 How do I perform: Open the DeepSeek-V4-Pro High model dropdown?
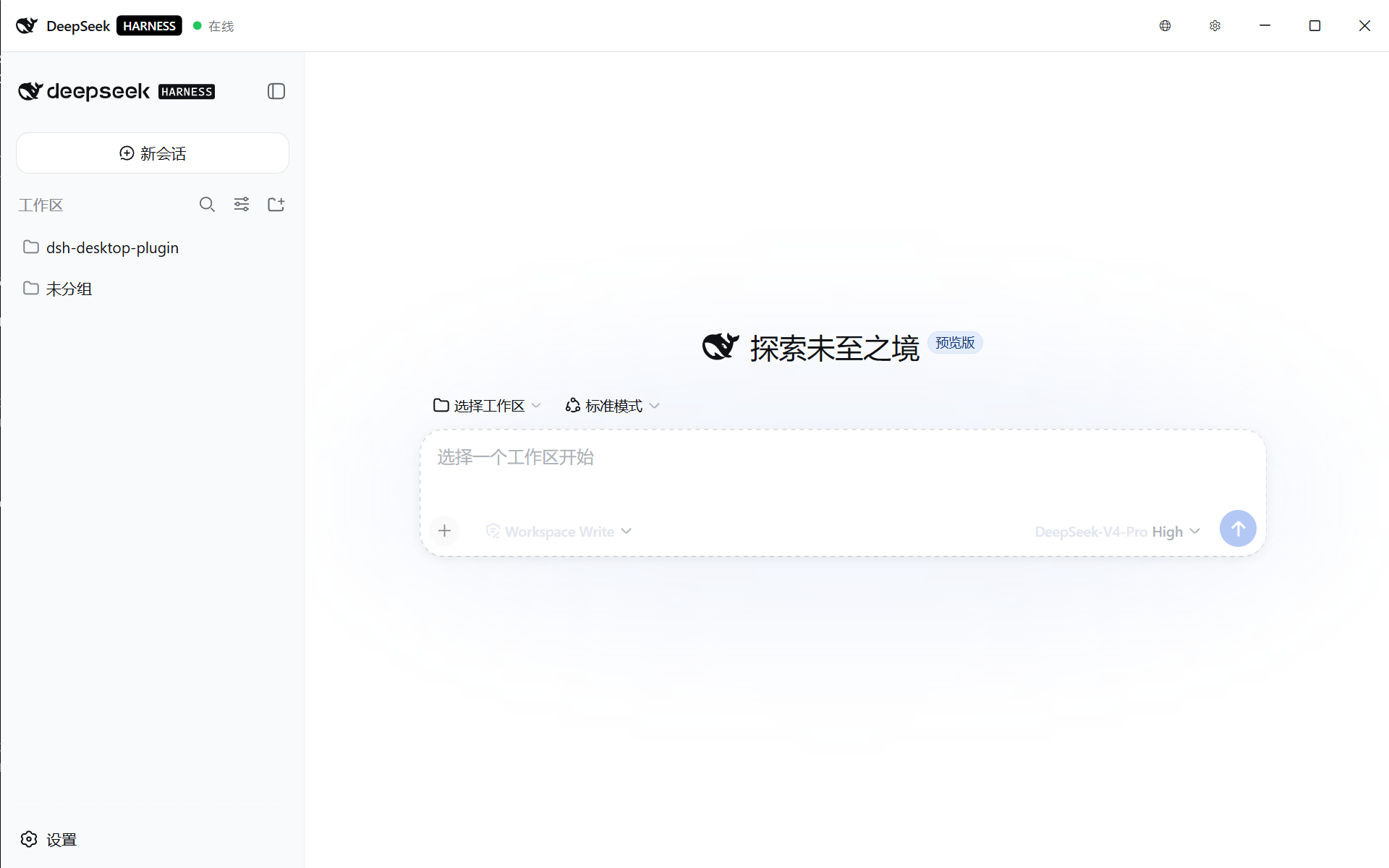1118,532
